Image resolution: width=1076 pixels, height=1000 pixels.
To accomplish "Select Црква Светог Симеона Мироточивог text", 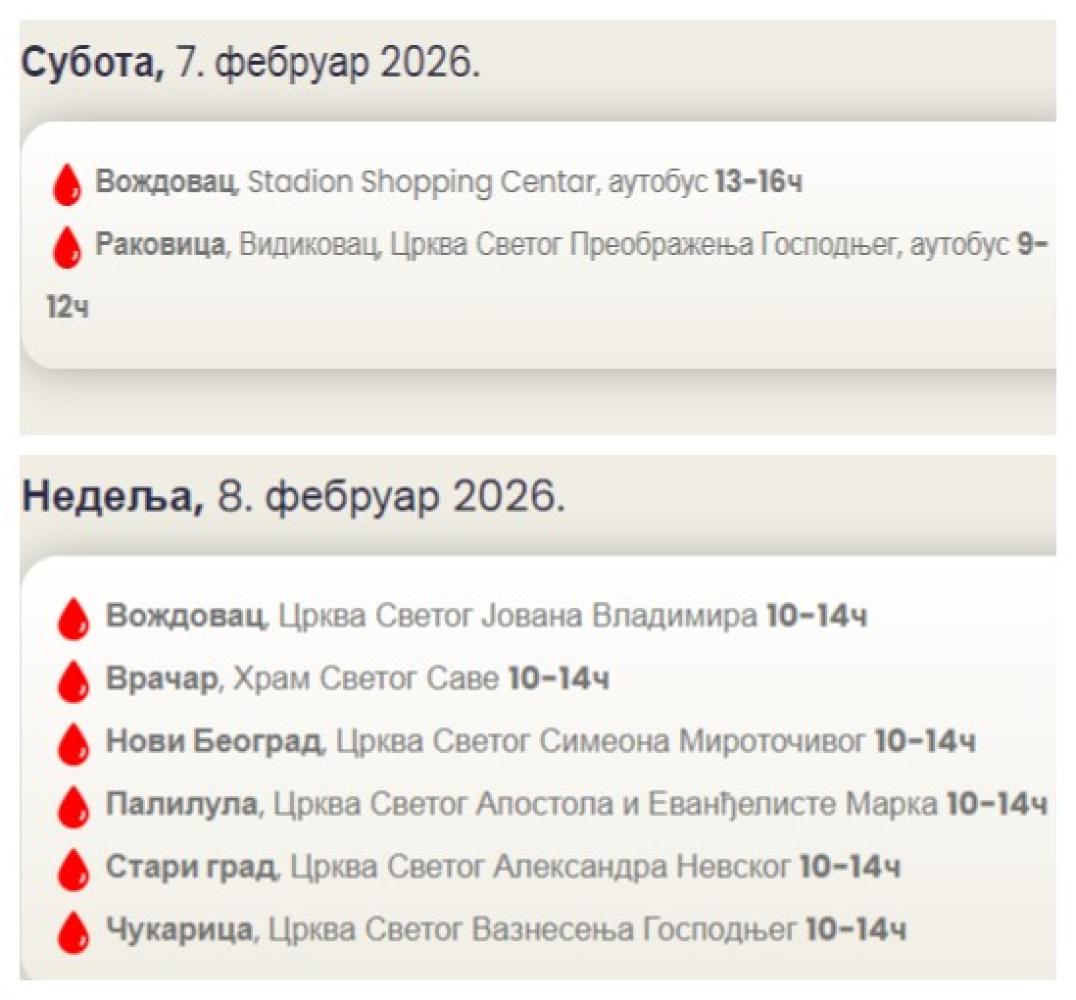I will pyautogui.click(x=600, y=742).
